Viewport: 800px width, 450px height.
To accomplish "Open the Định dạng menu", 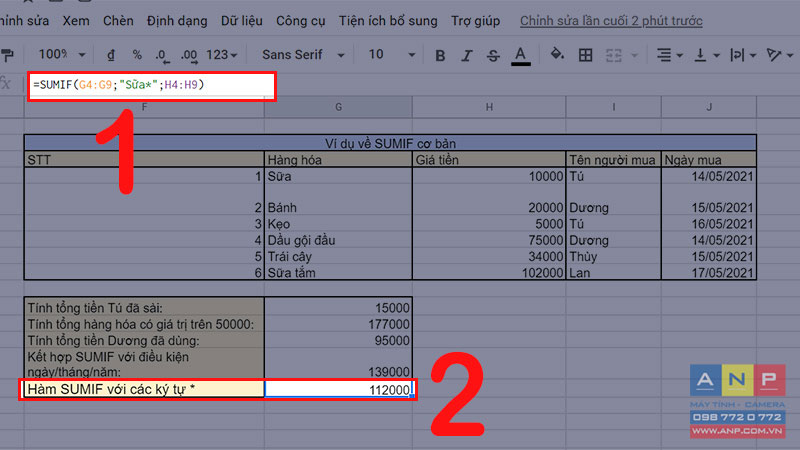I will click(x=177, y=21).
